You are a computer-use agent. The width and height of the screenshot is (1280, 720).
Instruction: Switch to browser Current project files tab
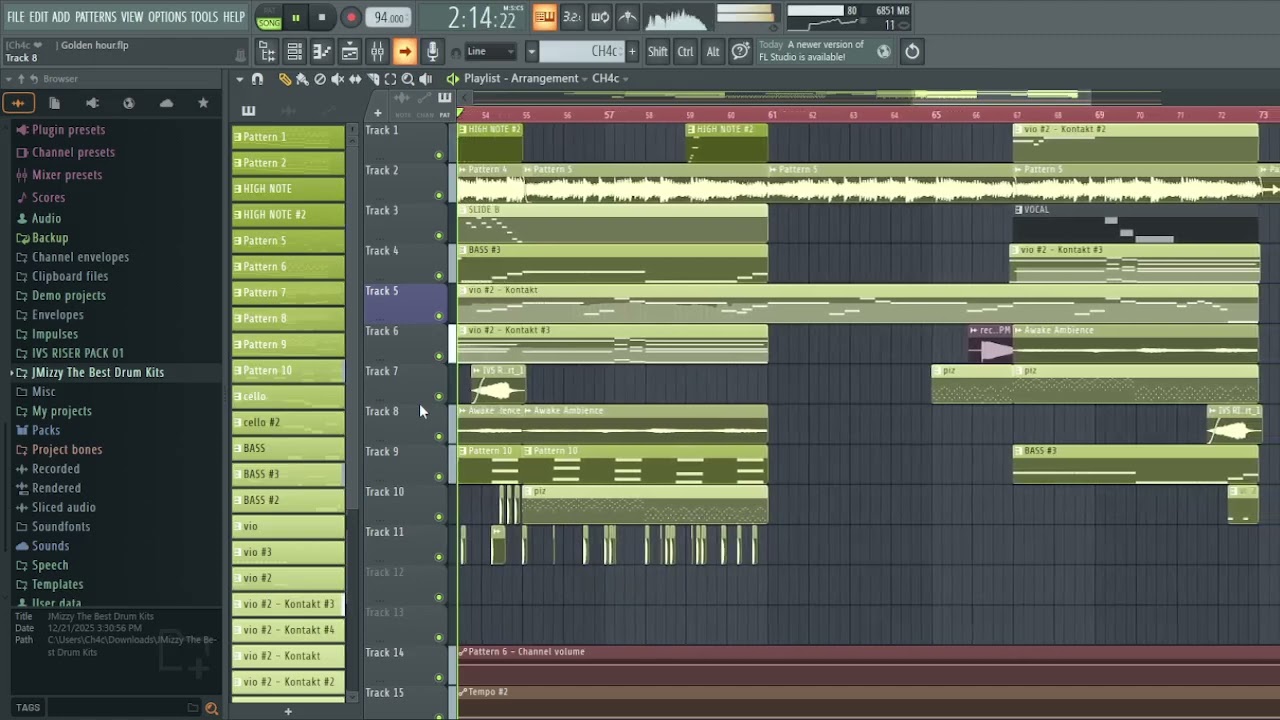pyautogui.click(x=55, y=103)
